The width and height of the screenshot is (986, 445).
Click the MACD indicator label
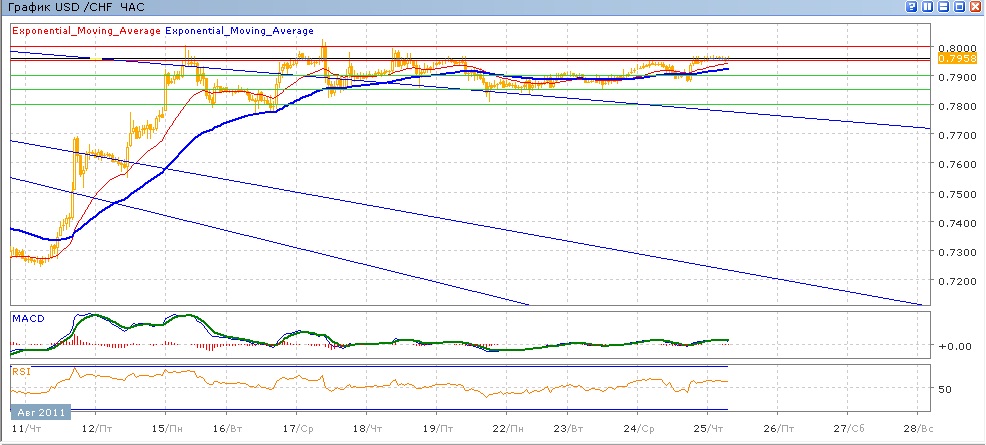[27, 318]
